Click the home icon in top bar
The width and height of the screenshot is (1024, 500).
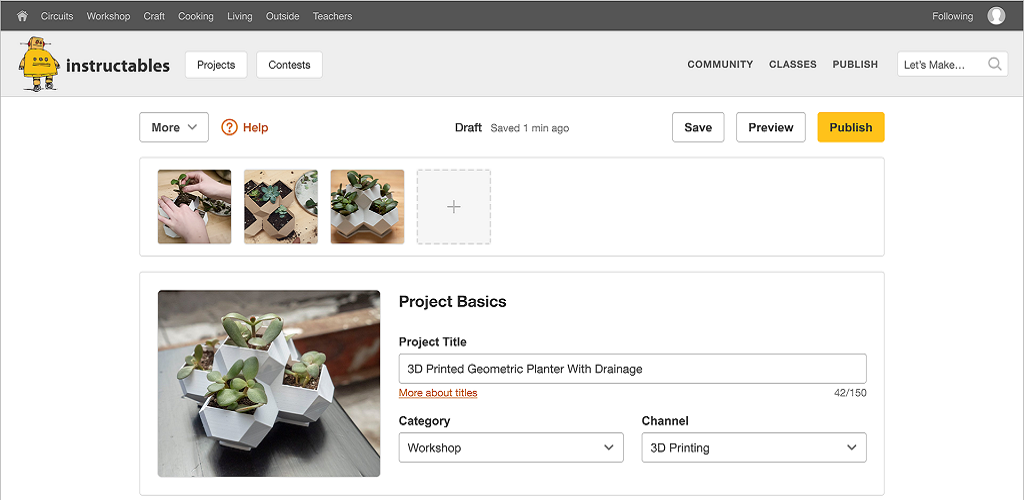coord(22,16)
